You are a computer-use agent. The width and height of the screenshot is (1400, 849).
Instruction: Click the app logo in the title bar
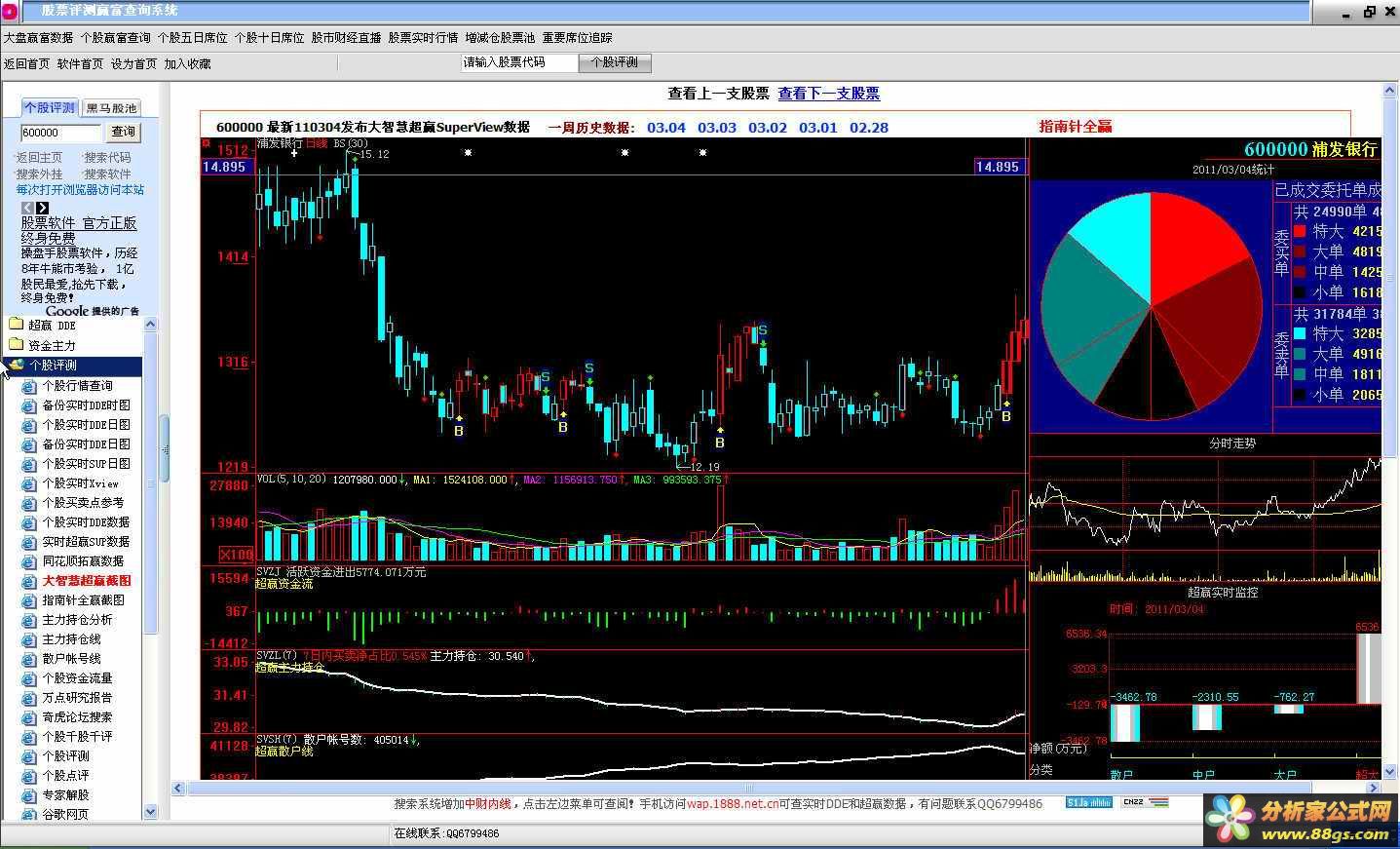8,11
